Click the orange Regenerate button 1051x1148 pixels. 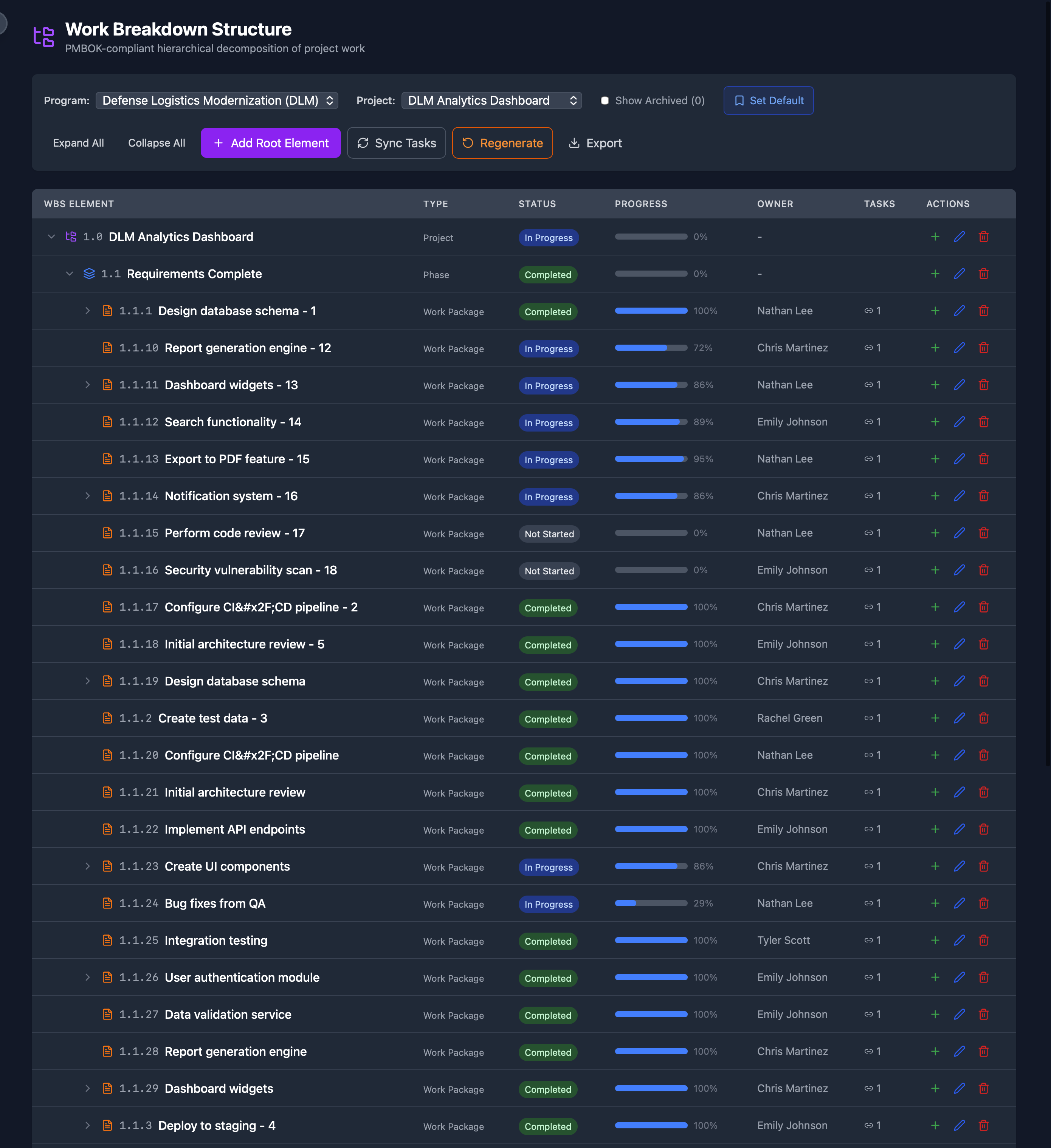point(502,143)
